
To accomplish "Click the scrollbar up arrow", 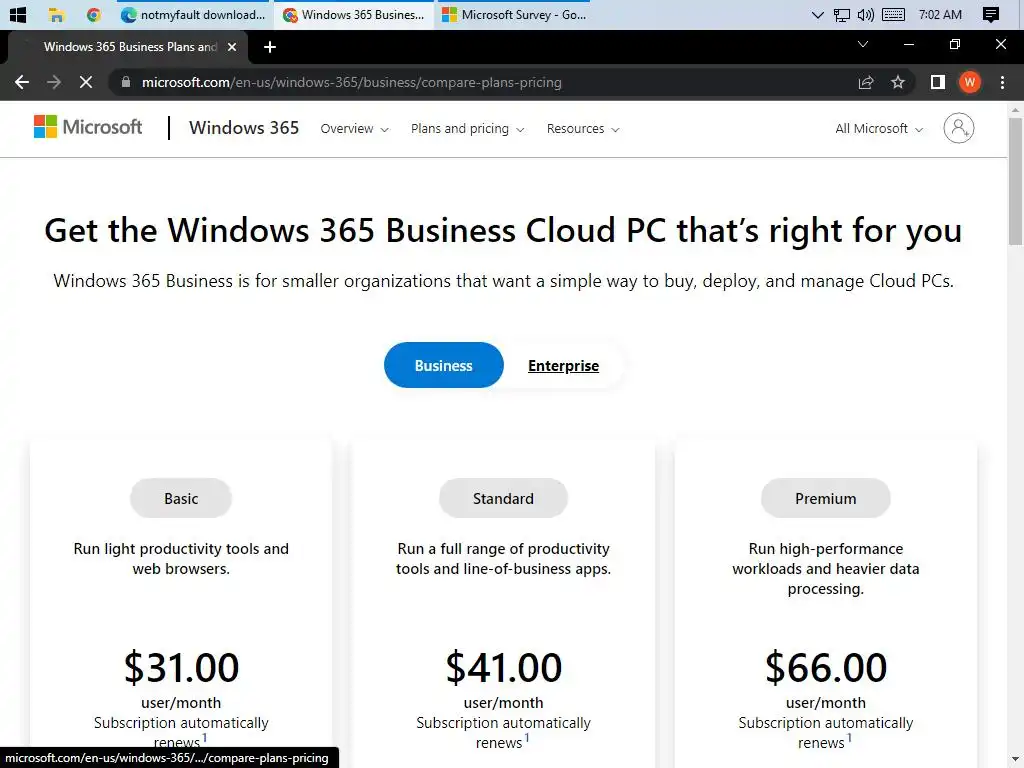I will (1015, 109).
